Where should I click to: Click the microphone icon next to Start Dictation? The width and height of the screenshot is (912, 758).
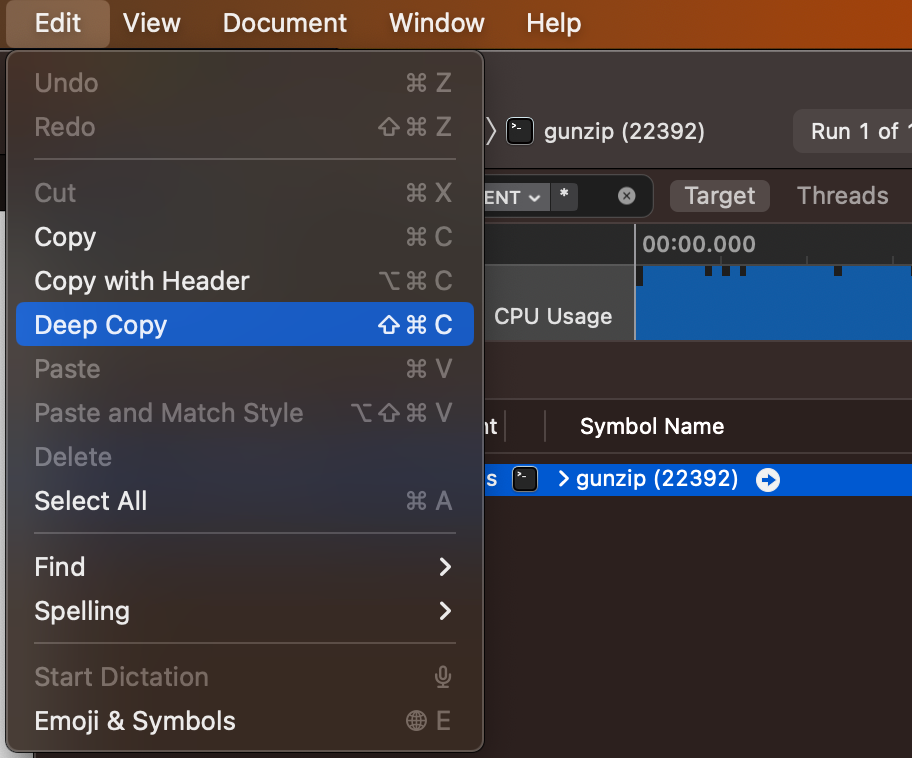tap(442, 677)
